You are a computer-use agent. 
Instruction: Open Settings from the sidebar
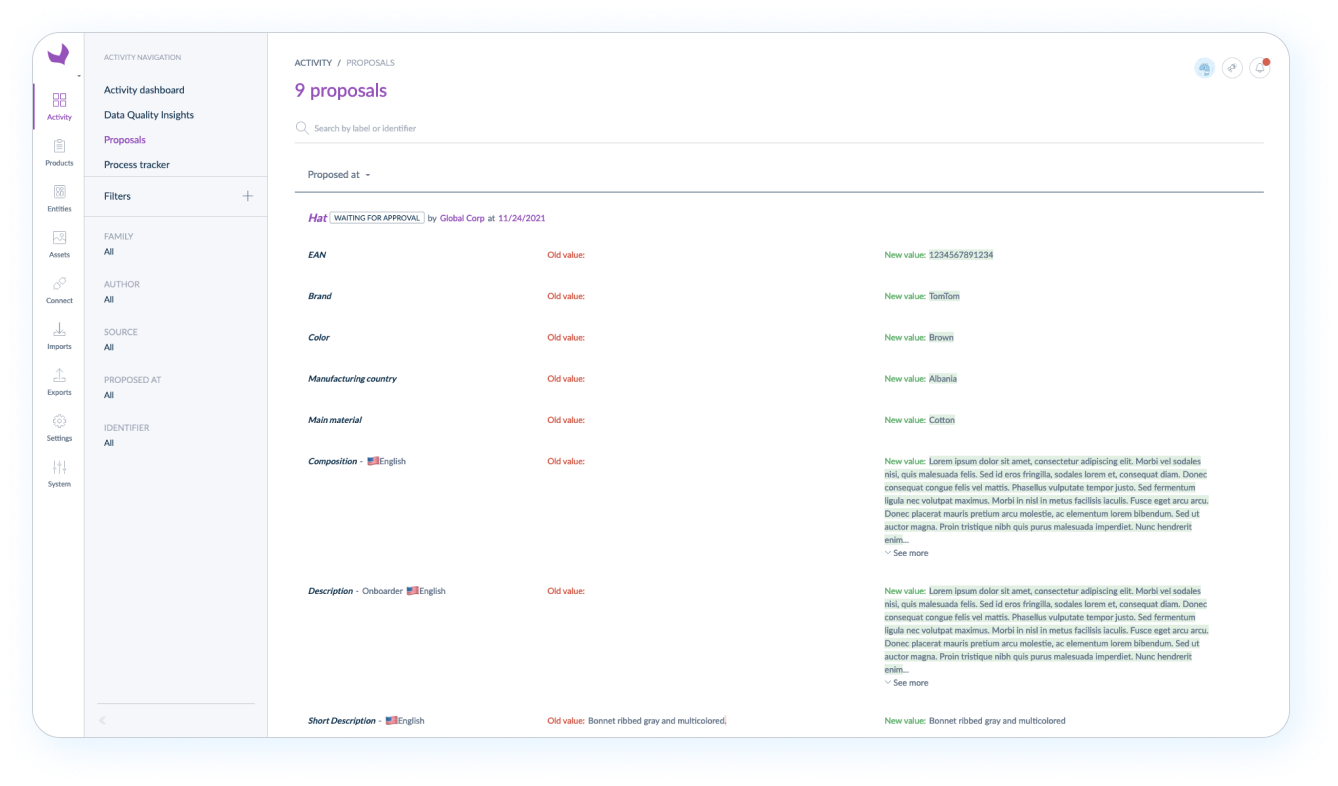point(59,428)
